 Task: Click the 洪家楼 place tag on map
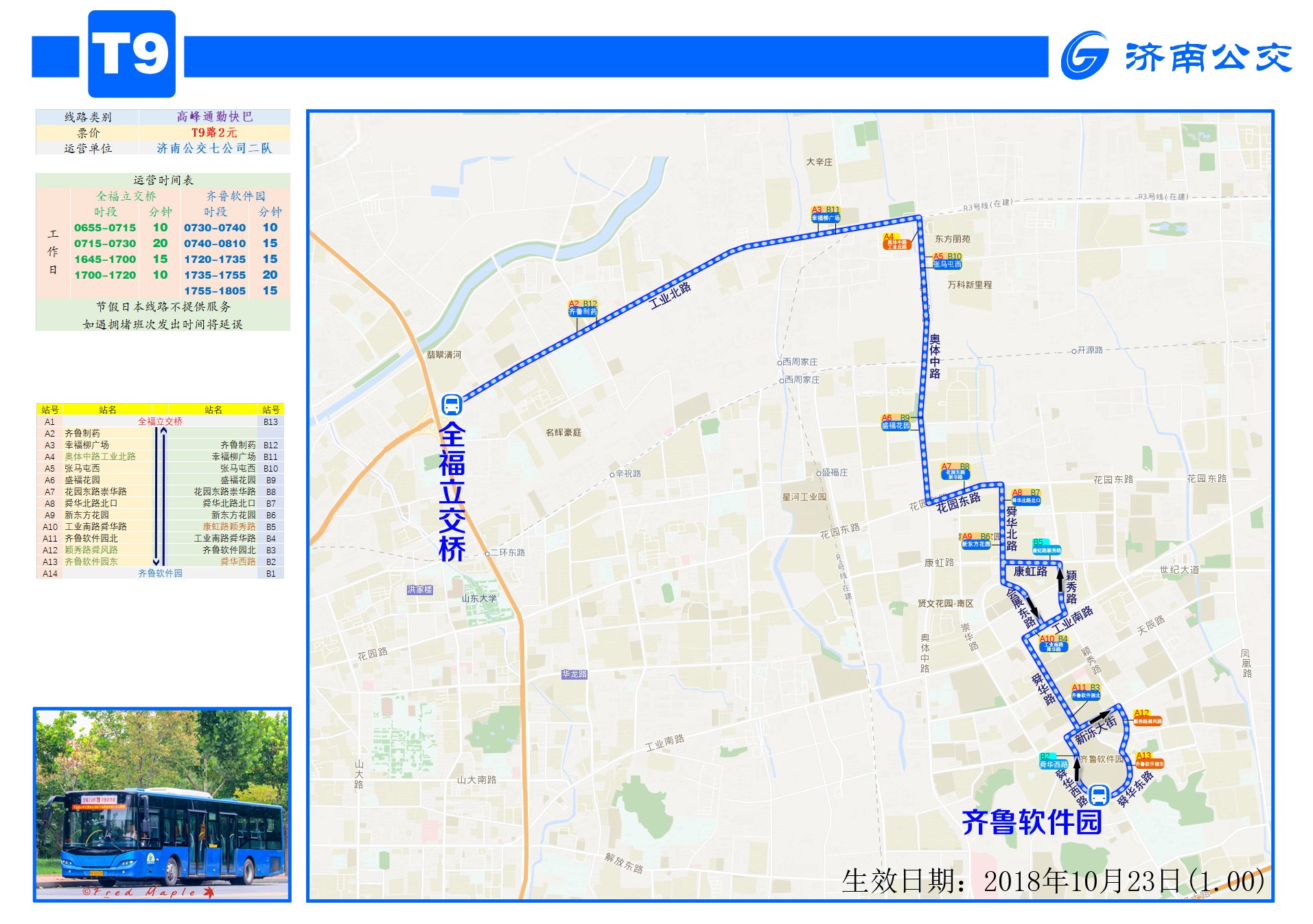tap(420, 590)
